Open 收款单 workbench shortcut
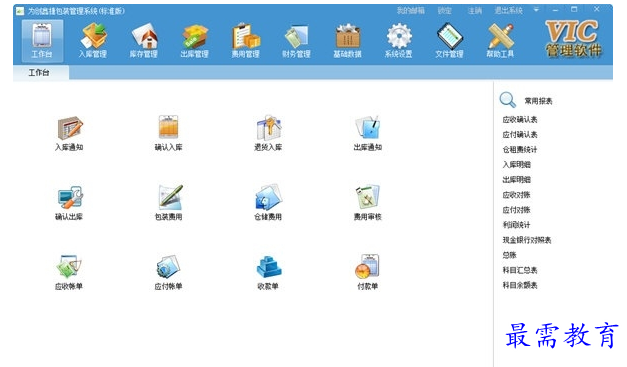The image size is (627, 367). click(268, 273)
